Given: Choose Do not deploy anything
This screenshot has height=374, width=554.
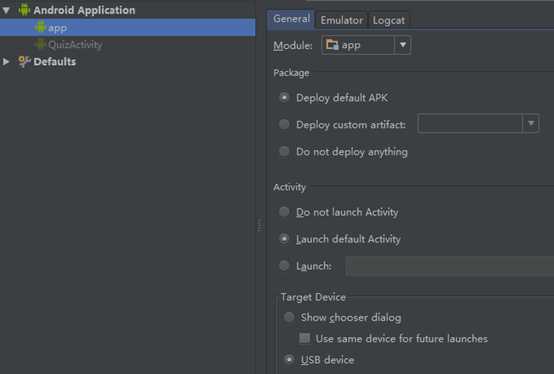Looking at the screenshot, I should 284,151.
